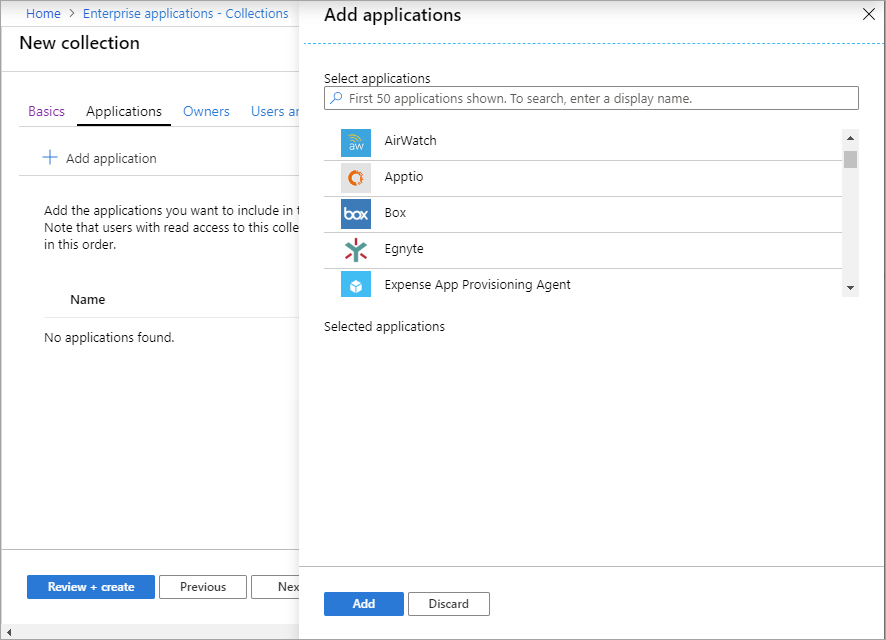Screen dimensions: 886x640
Task: Open Enterprise applications - Collections breadcrumb
Action: coord(185,14)
